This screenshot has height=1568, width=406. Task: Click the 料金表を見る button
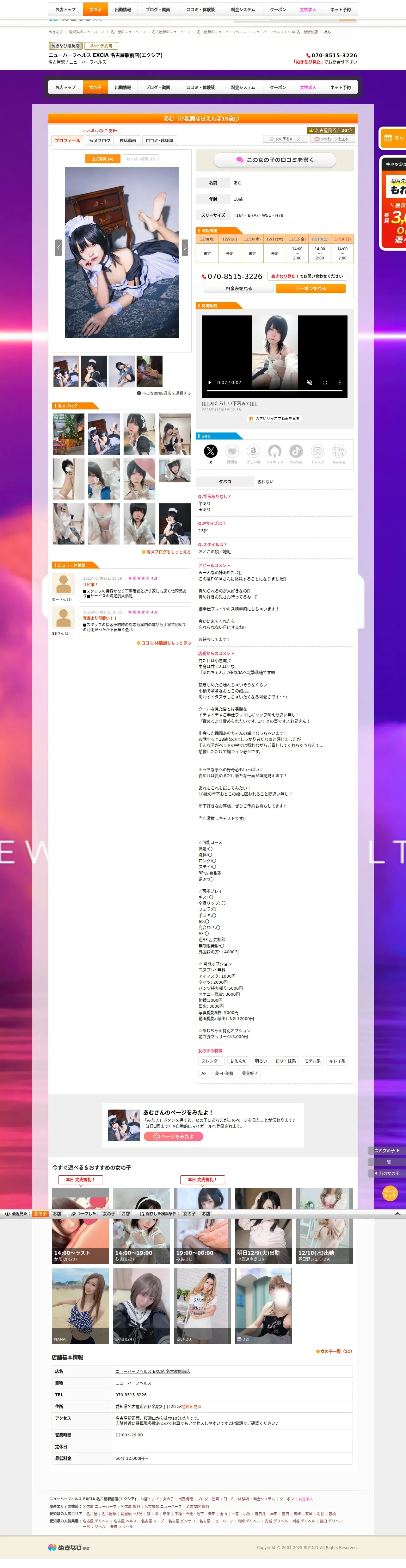[x=239, y=289]
